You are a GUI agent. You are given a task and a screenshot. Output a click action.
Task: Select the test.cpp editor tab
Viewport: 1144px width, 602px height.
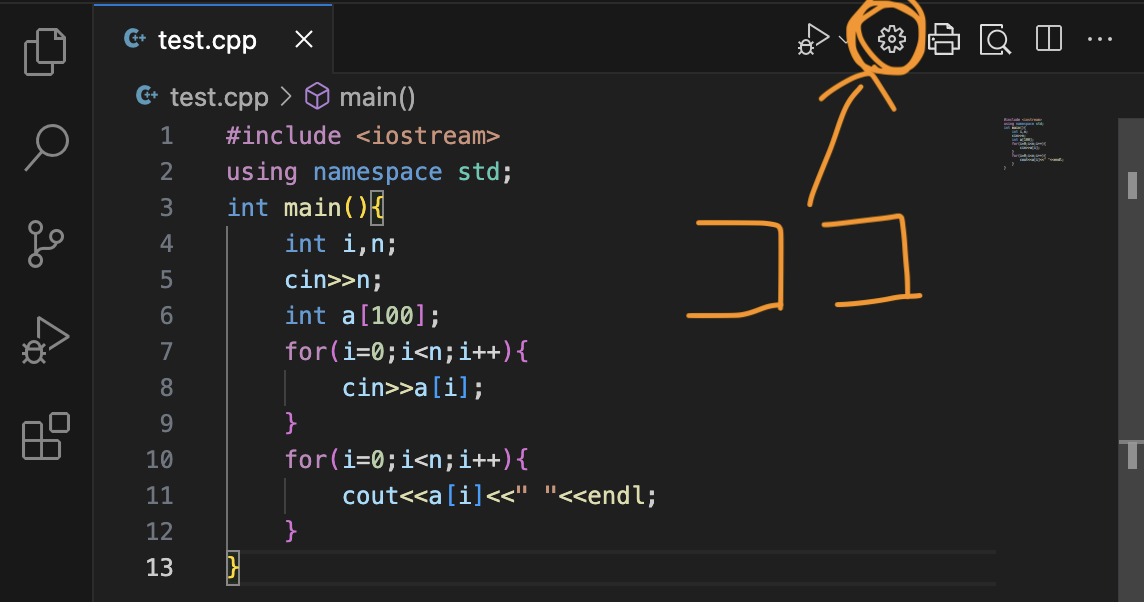tap(207, 40)
